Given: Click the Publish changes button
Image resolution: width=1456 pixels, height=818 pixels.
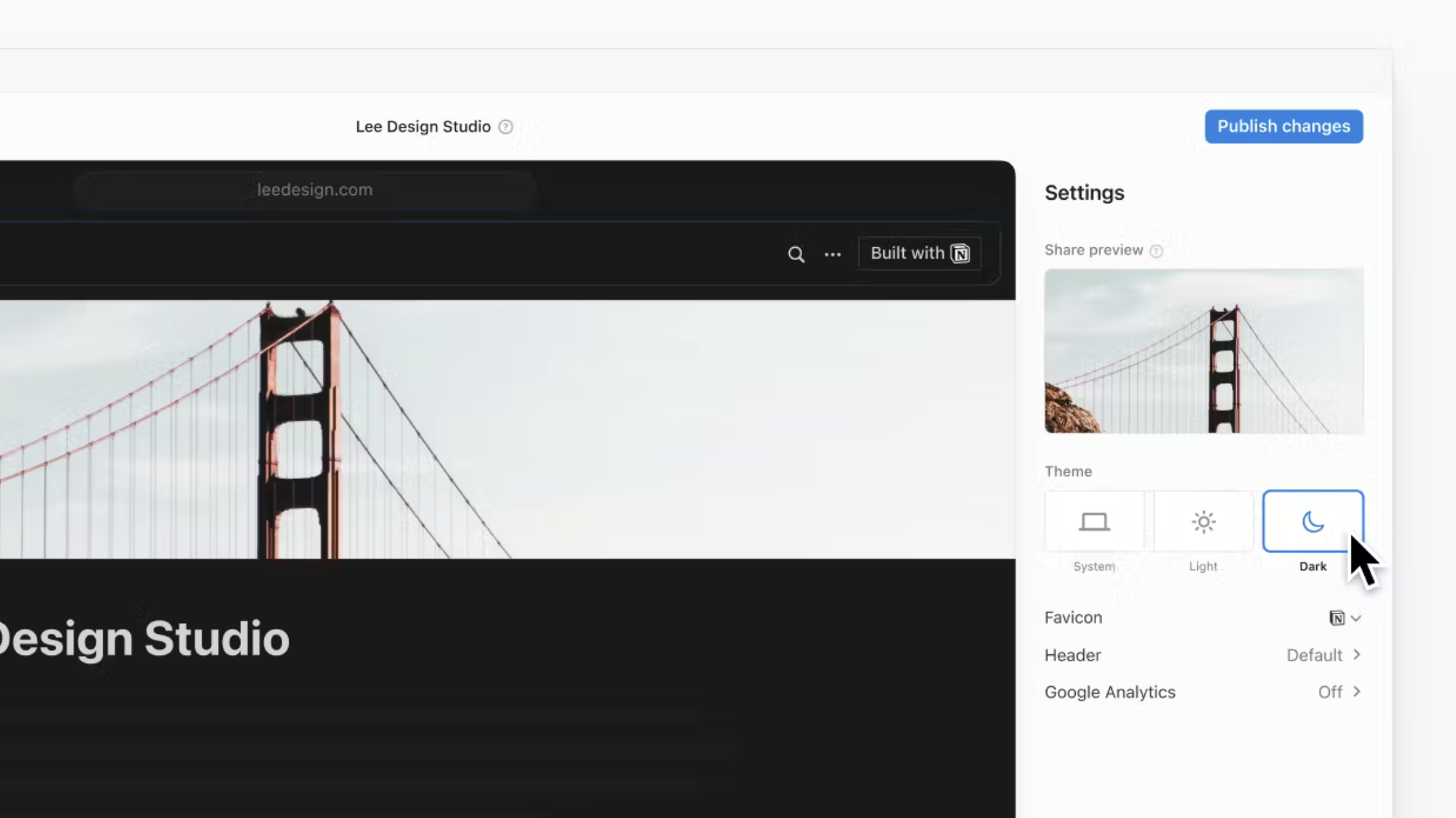Looking at the screenshot, I should pos(1284,126).
